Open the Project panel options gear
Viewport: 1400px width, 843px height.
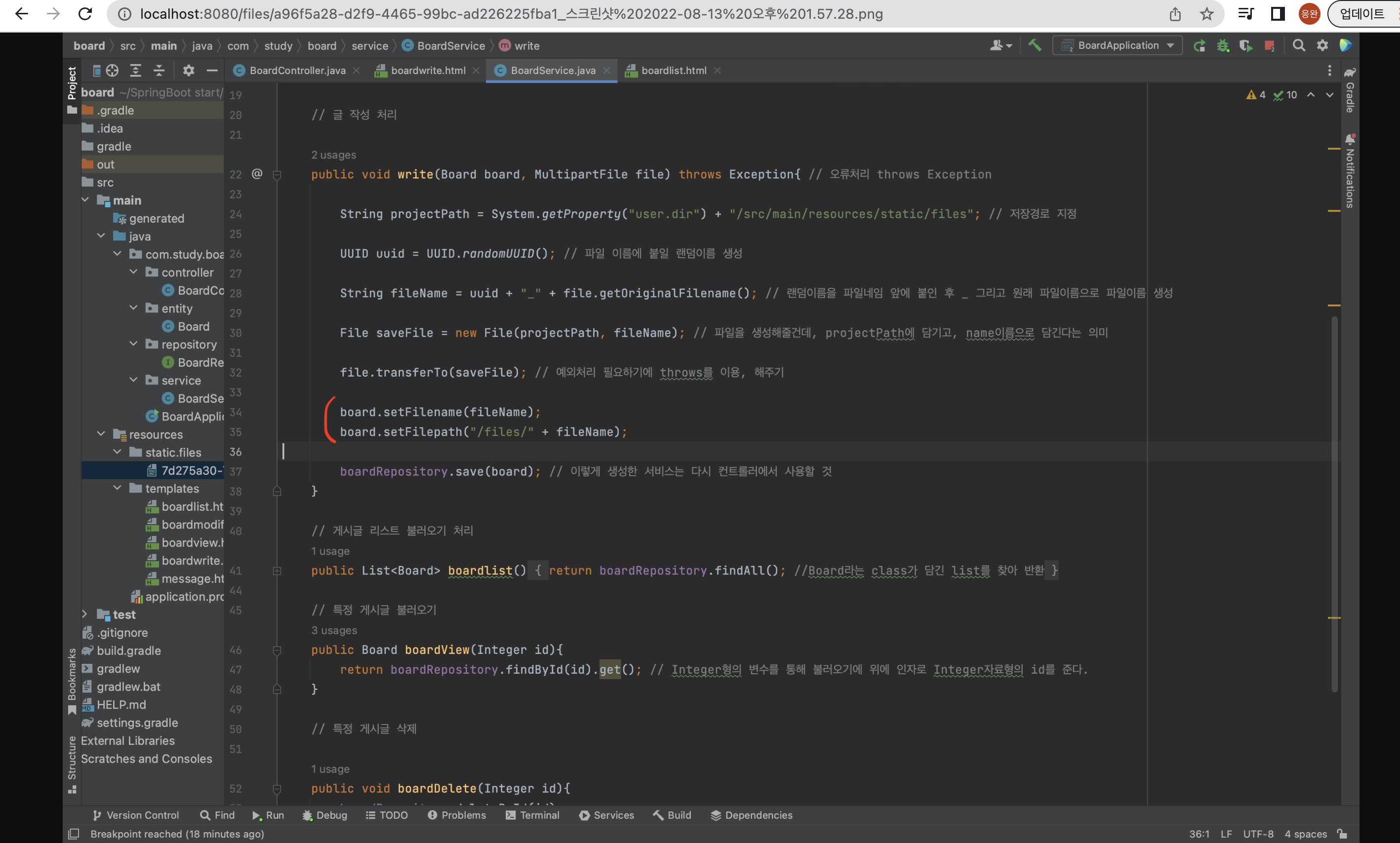click(188, 71)
